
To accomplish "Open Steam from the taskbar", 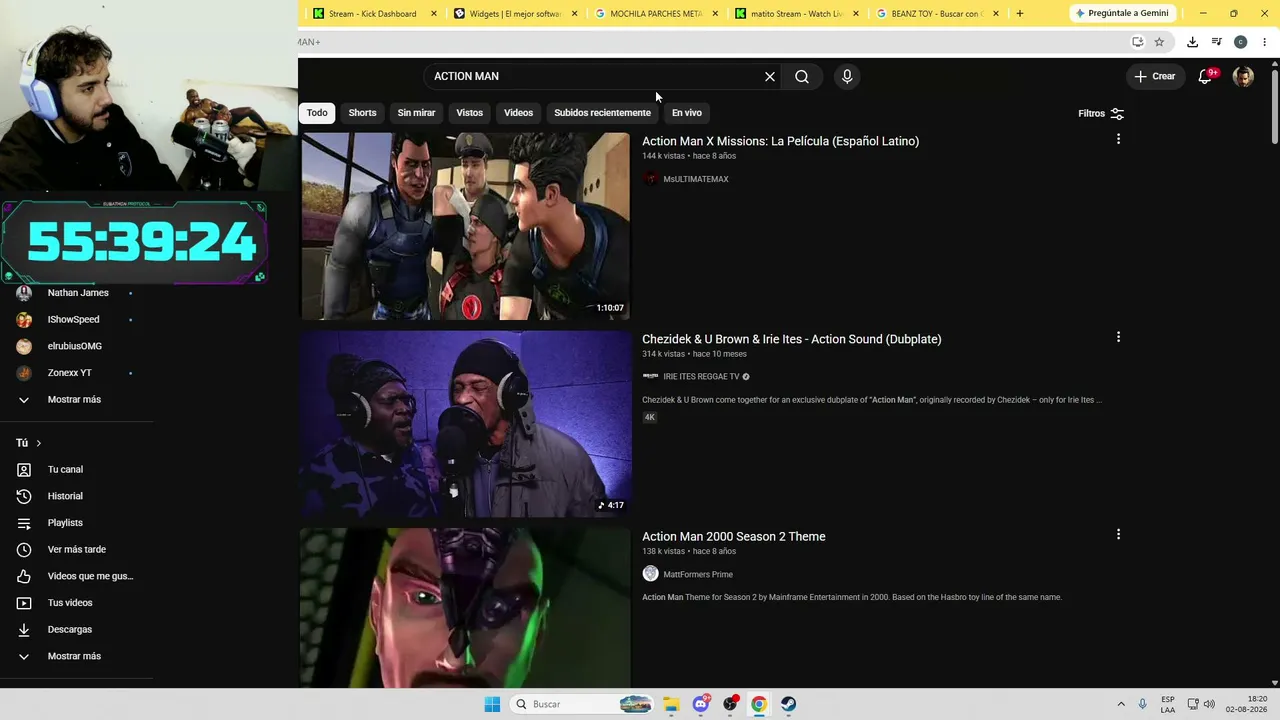I will tap(789, 704).
